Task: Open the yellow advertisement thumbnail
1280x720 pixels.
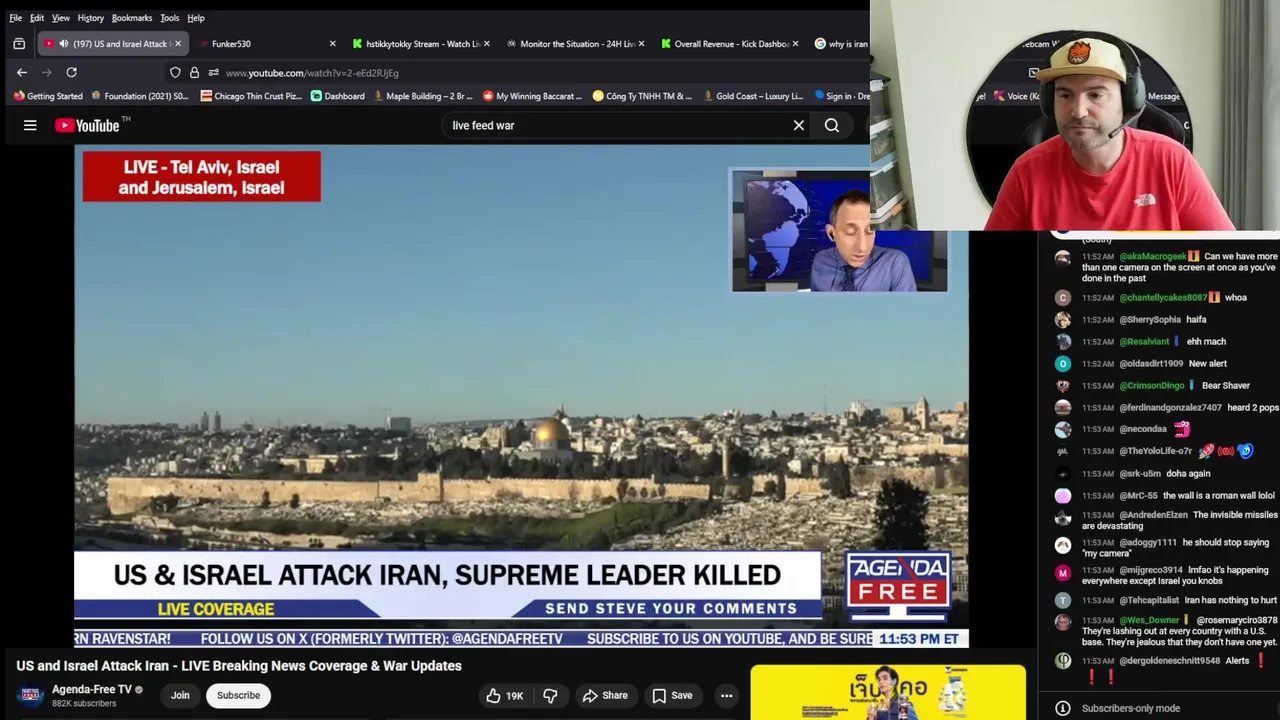Action: [x=888, y=692]
